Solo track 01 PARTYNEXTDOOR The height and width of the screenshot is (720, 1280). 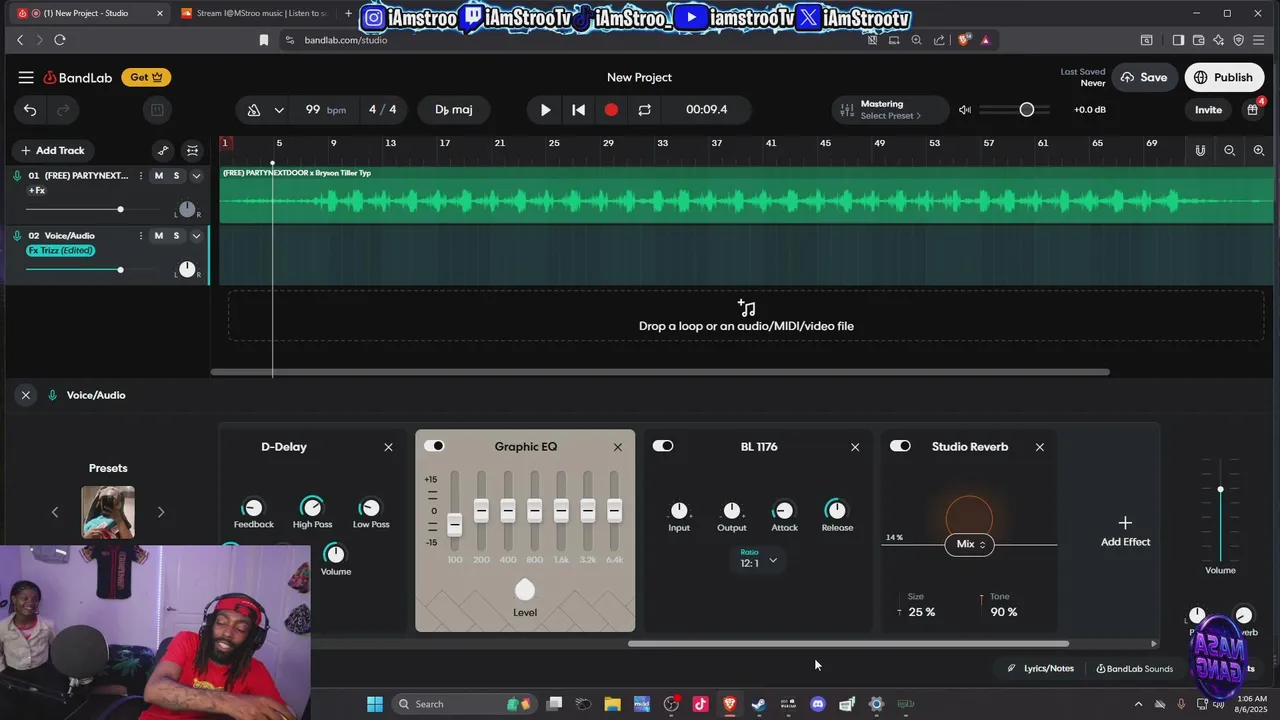pos(177,176)
